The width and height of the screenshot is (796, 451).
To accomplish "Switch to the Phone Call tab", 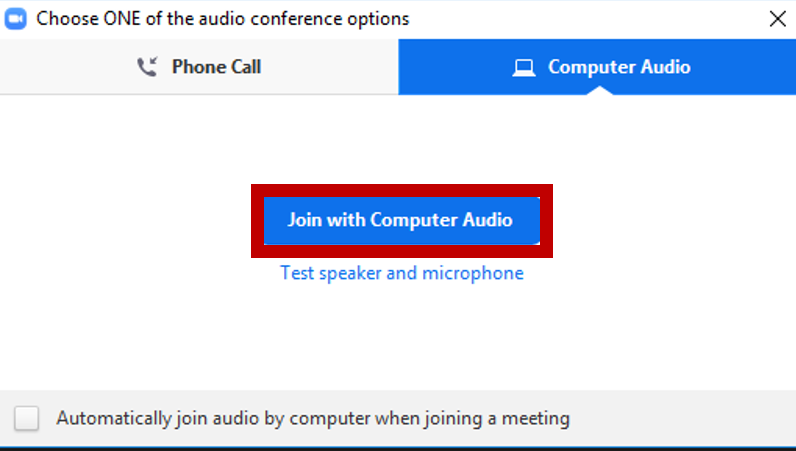I will tap(199, 67).
